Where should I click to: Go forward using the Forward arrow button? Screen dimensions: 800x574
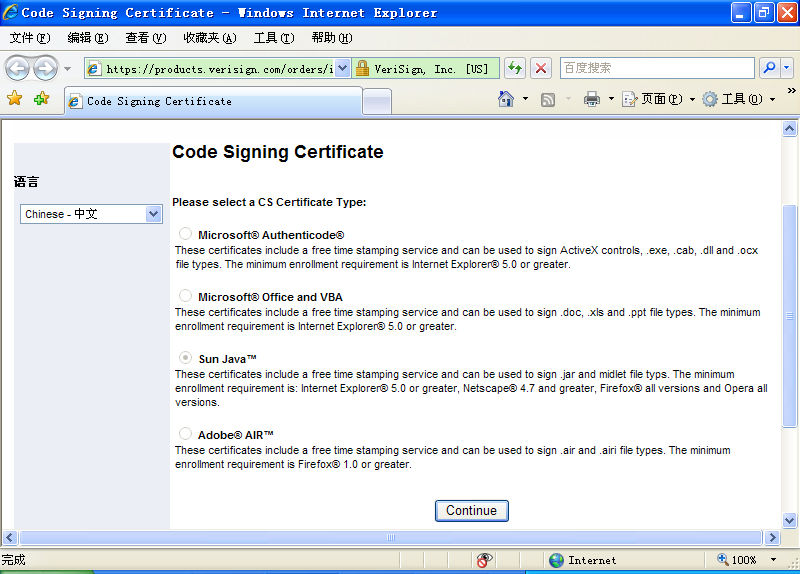46,68
